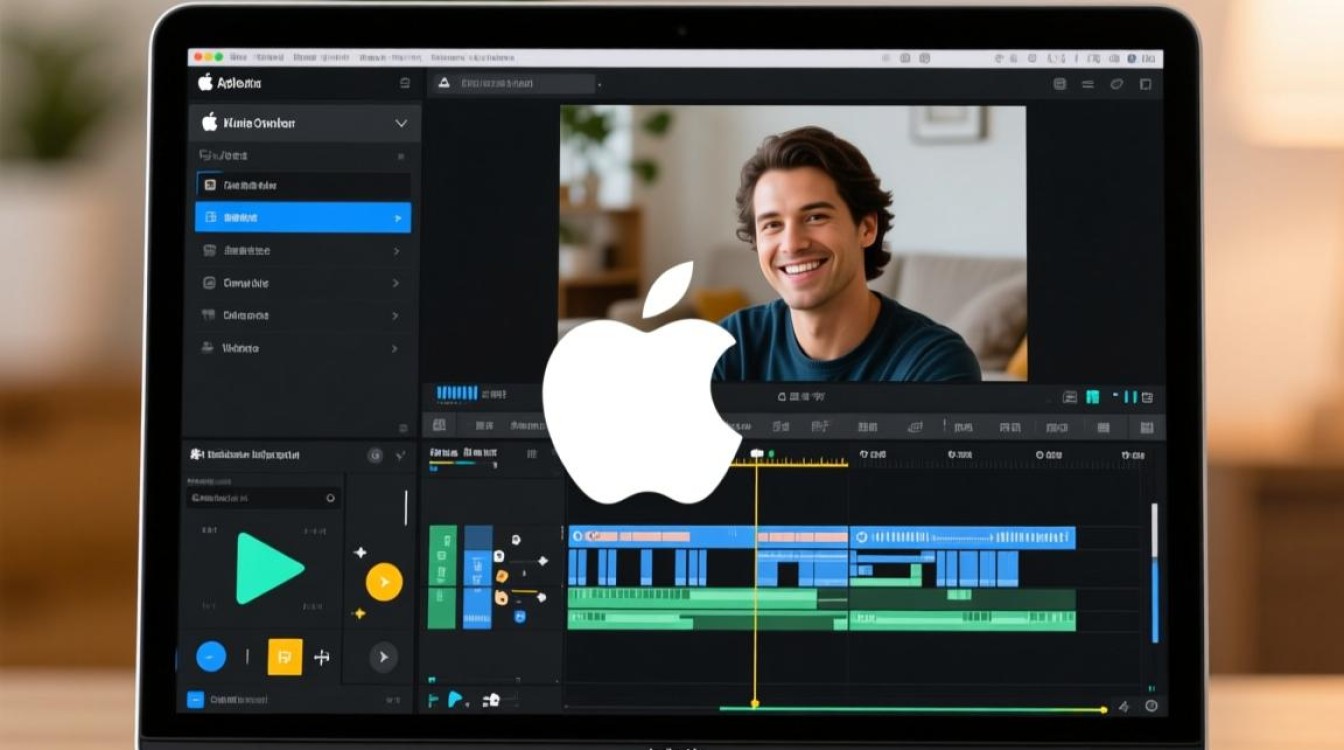Expand the chevron directly below the blue row's arrow

[x=396, y=251]
